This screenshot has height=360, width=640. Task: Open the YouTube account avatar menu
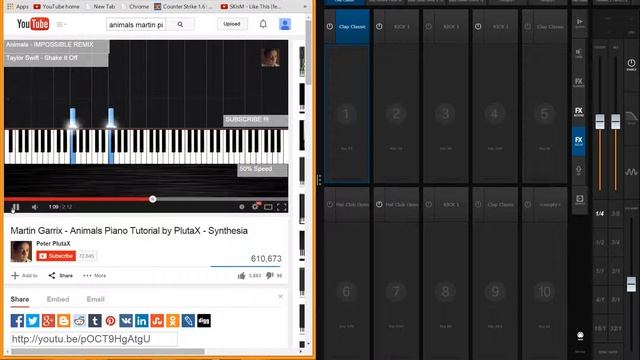tap(285, 24)
